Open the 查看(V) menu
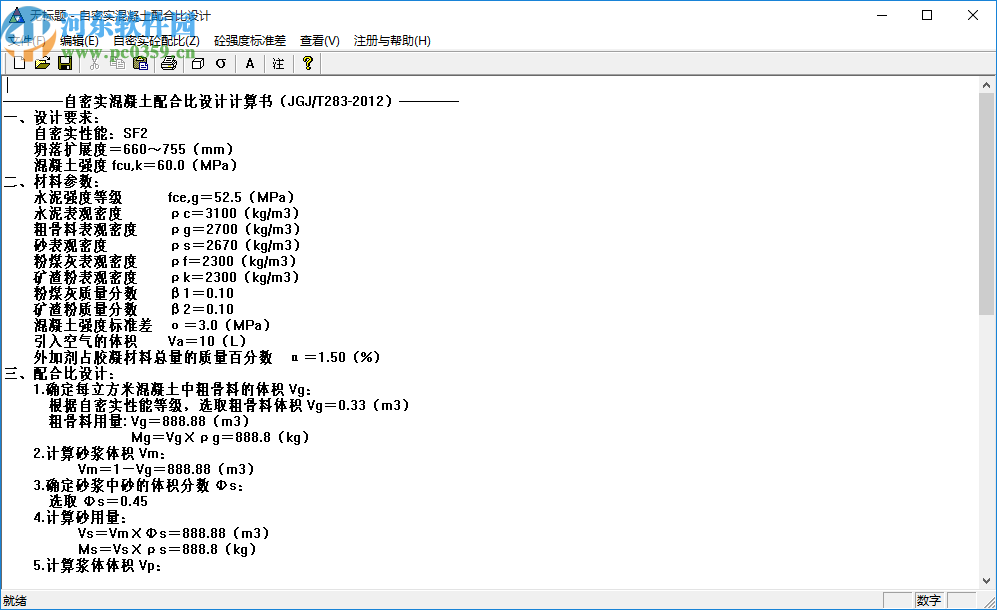Image resolution: width=997 pixels, height=610 pixels. [x=319, y=41]
